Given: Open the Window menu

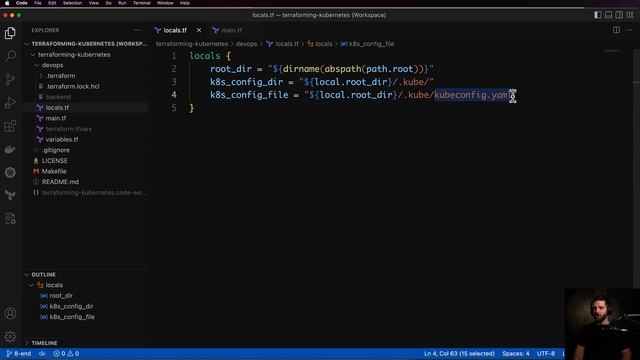Looking at the screenshot, I should click(165, 3).
